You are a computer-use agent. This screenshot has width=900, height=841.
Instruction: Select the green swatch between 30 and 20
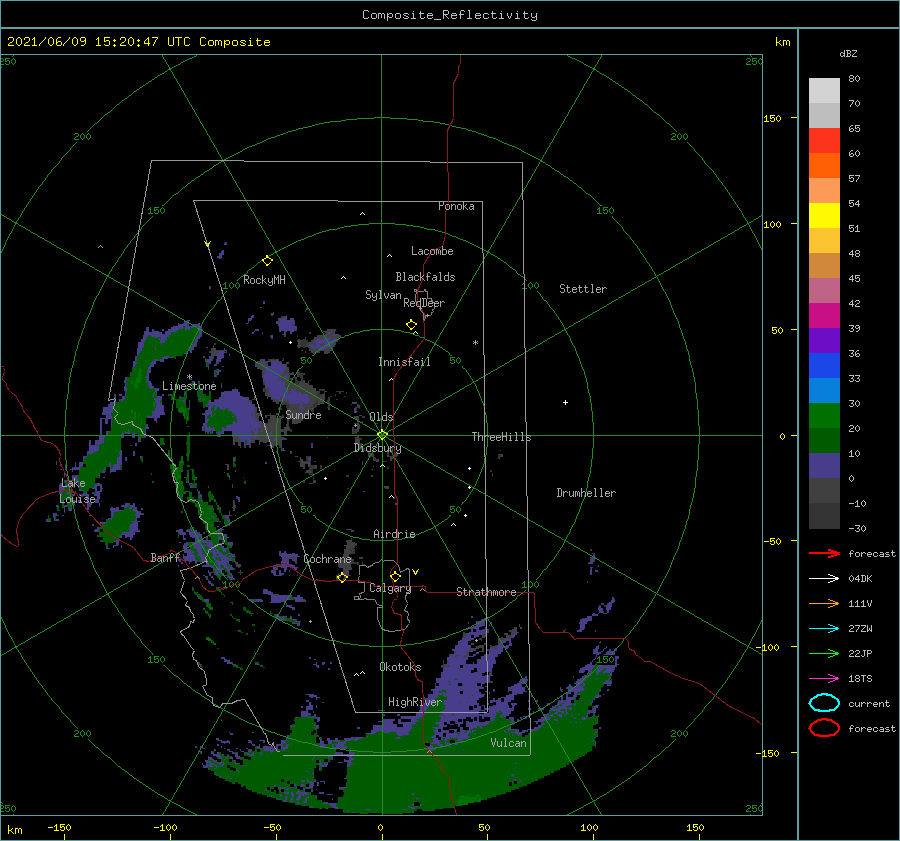coord(824,416)
